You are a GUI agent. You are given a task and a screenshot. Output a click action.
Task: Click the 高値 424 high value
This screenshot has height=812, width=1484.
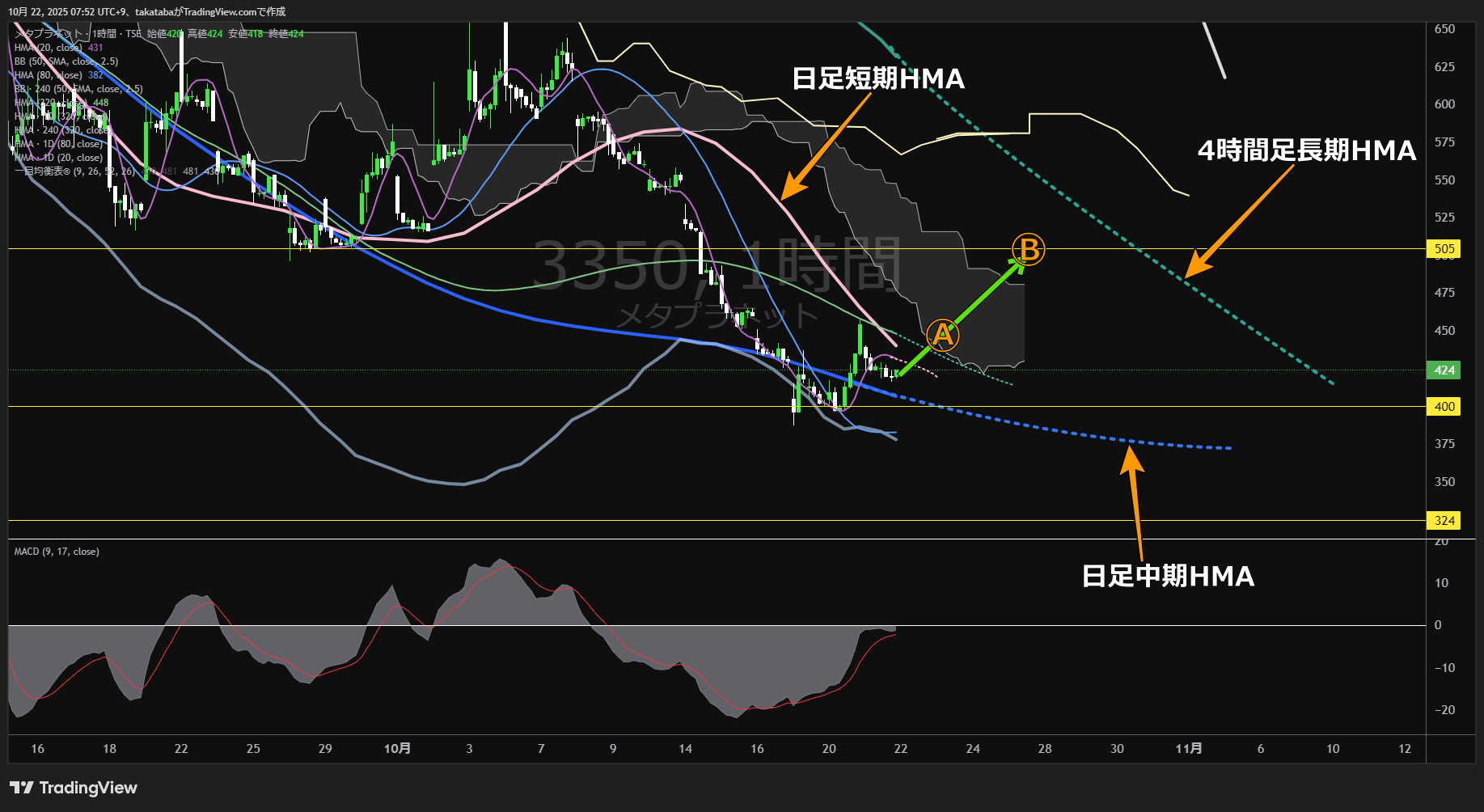(x=205, y=34)
